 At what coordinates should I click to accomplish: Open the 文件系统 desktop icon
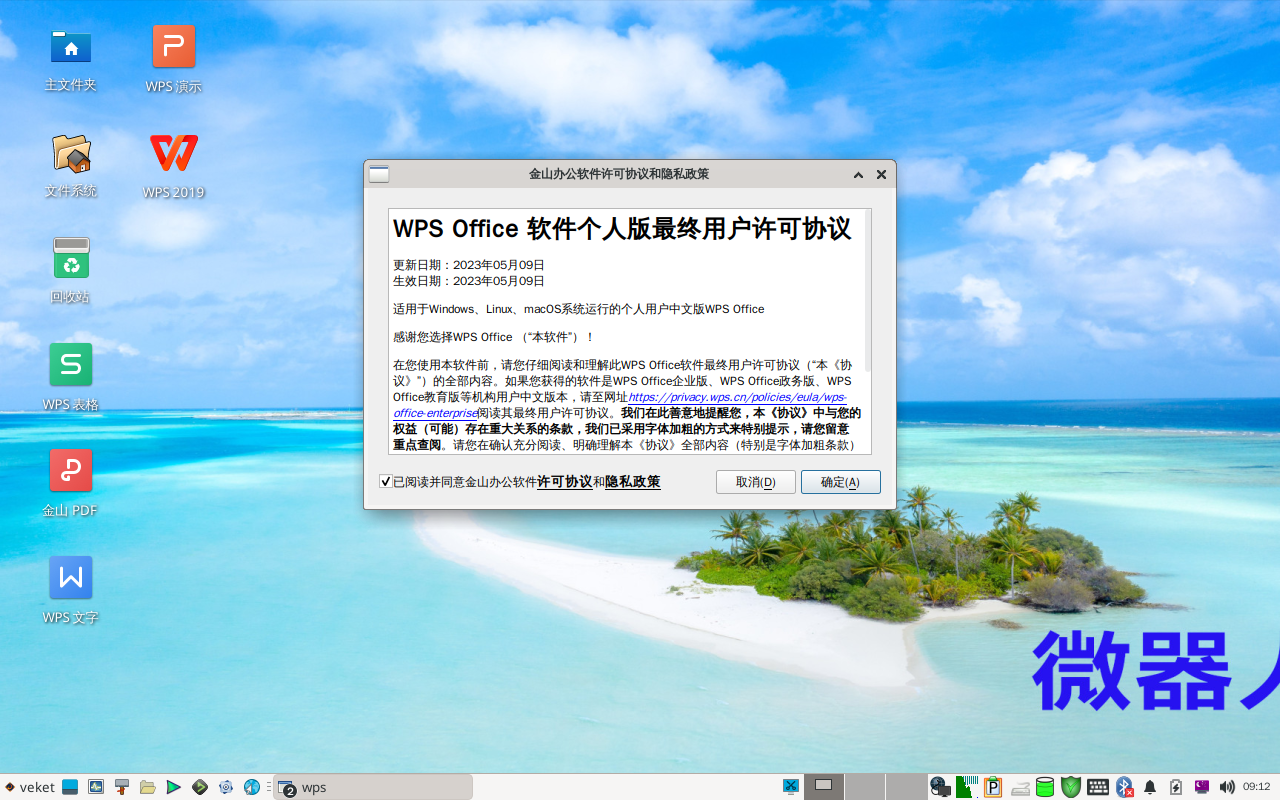(71, 164)
